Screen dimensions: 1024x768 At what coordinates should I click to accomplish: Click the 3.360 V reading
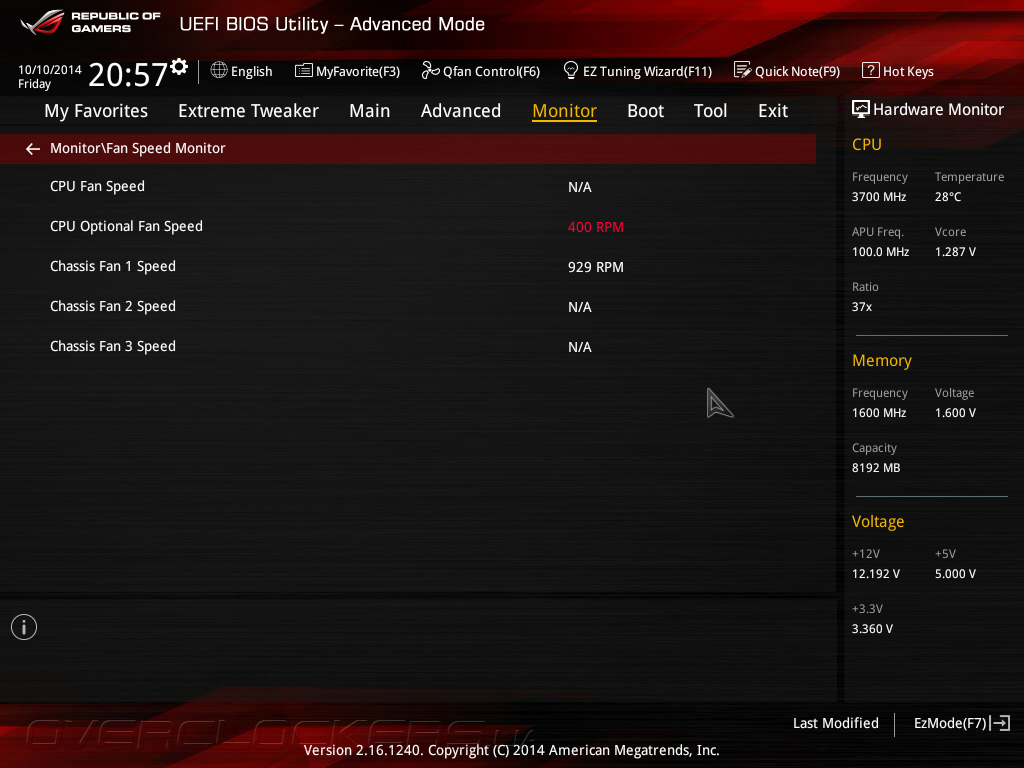[x=872, y=629]
